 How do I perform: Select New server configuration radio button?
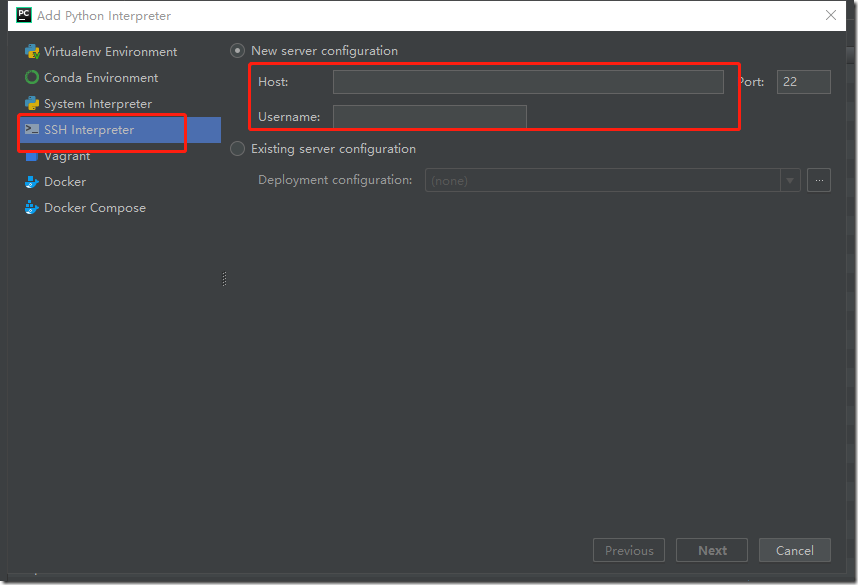tap(237, 51)
